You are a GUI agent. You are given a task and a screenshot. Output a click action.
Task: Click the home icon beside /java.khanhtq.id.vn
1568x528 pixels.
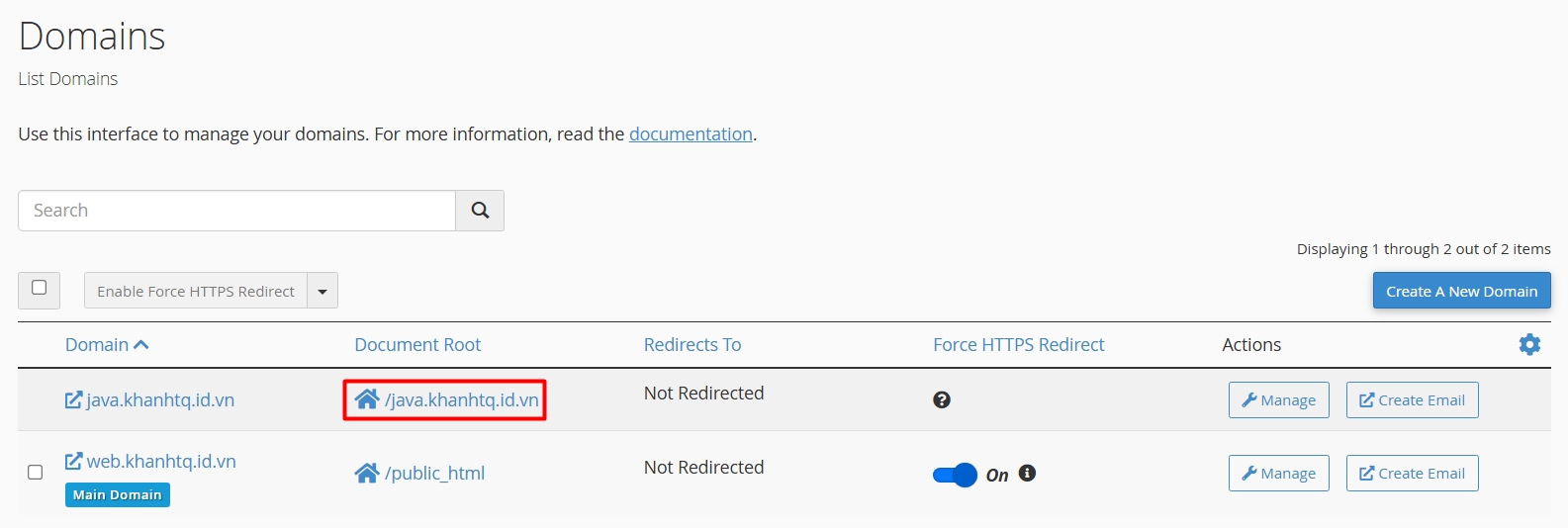[367, 399]
